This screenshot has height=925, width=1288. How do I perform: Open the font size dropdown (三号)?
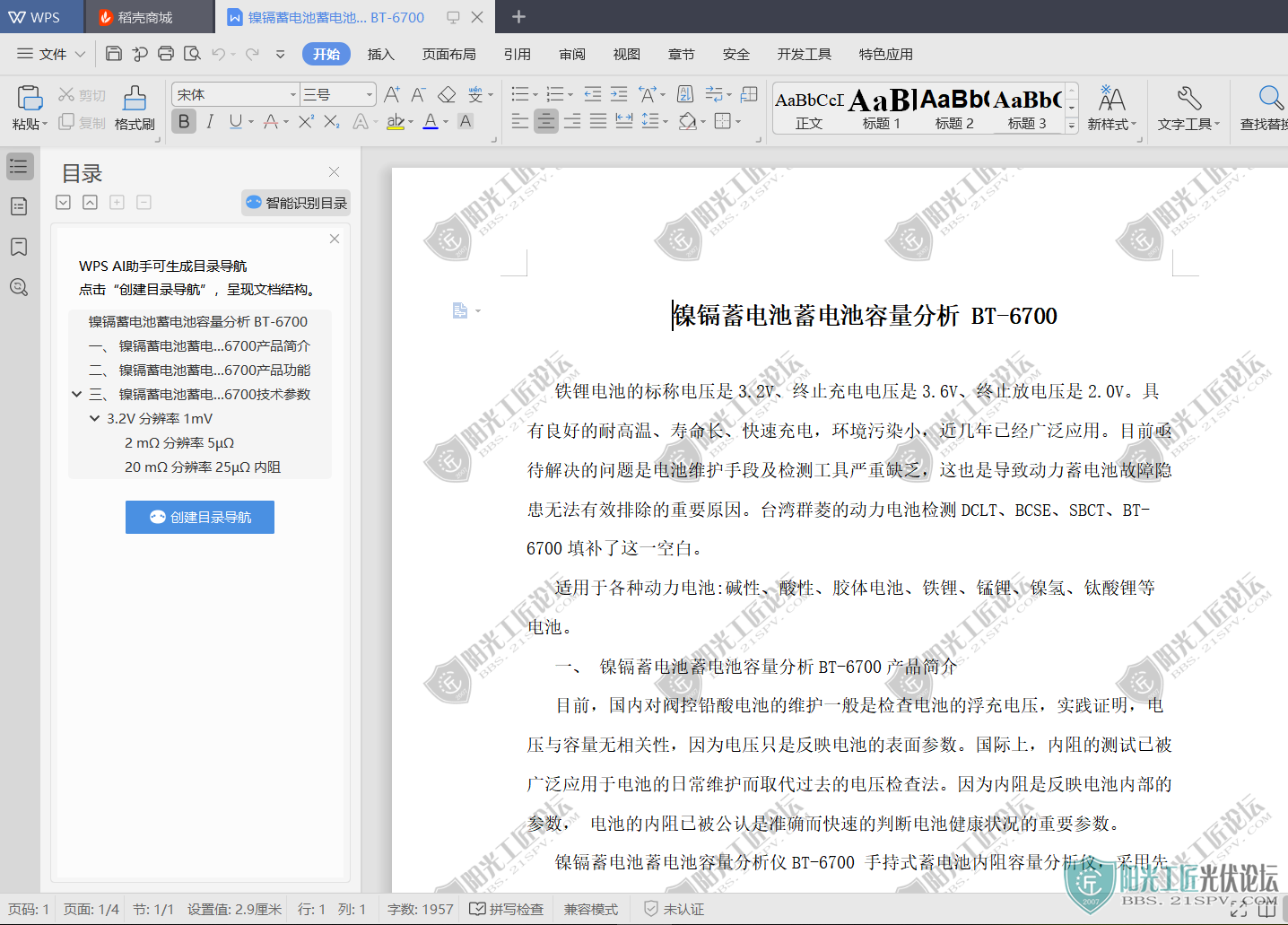coord(369,94)
